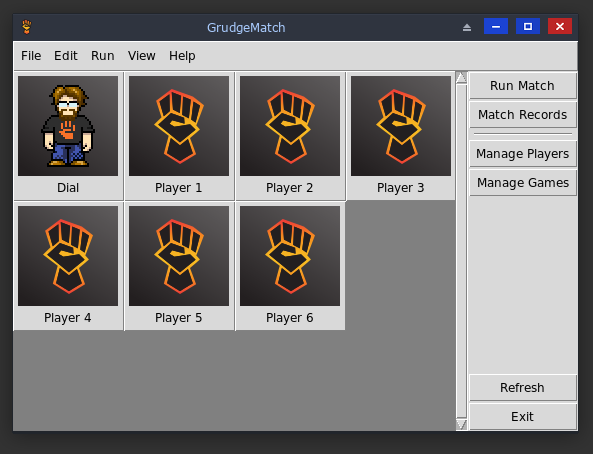Click the scrollbar down arrow
Viewport: 593px width, 454px height.
pos(461,424)
